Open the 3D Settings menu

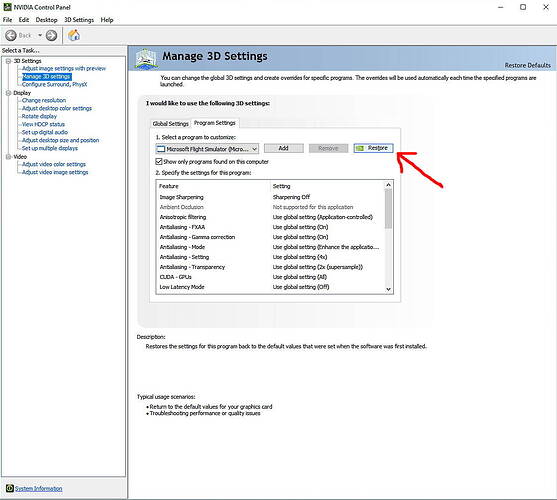pyautogui.click(x=79, y=20)
